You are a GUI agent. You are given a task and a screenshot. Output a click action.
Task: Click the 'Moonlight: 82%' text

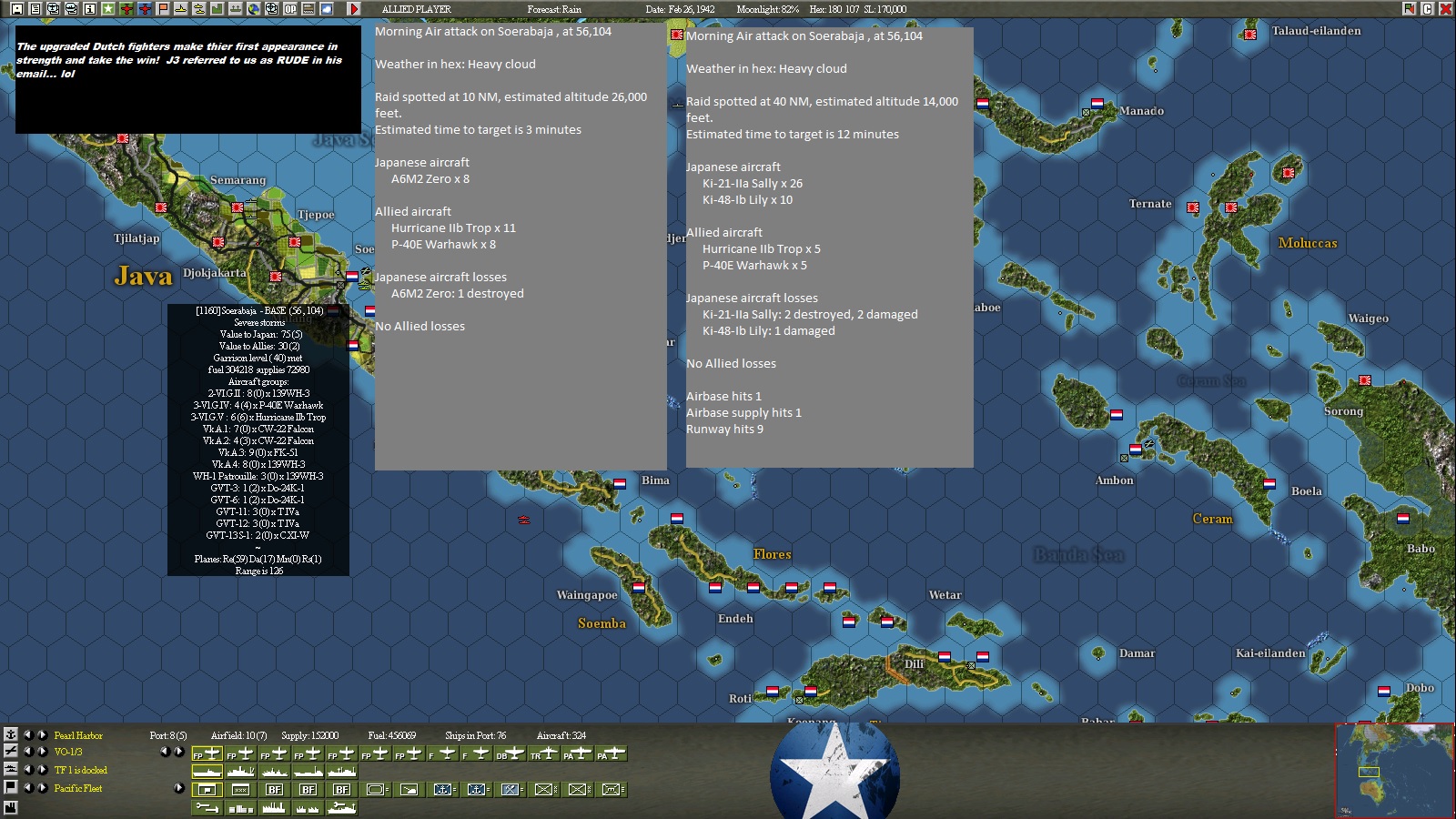tap(767, 9)
